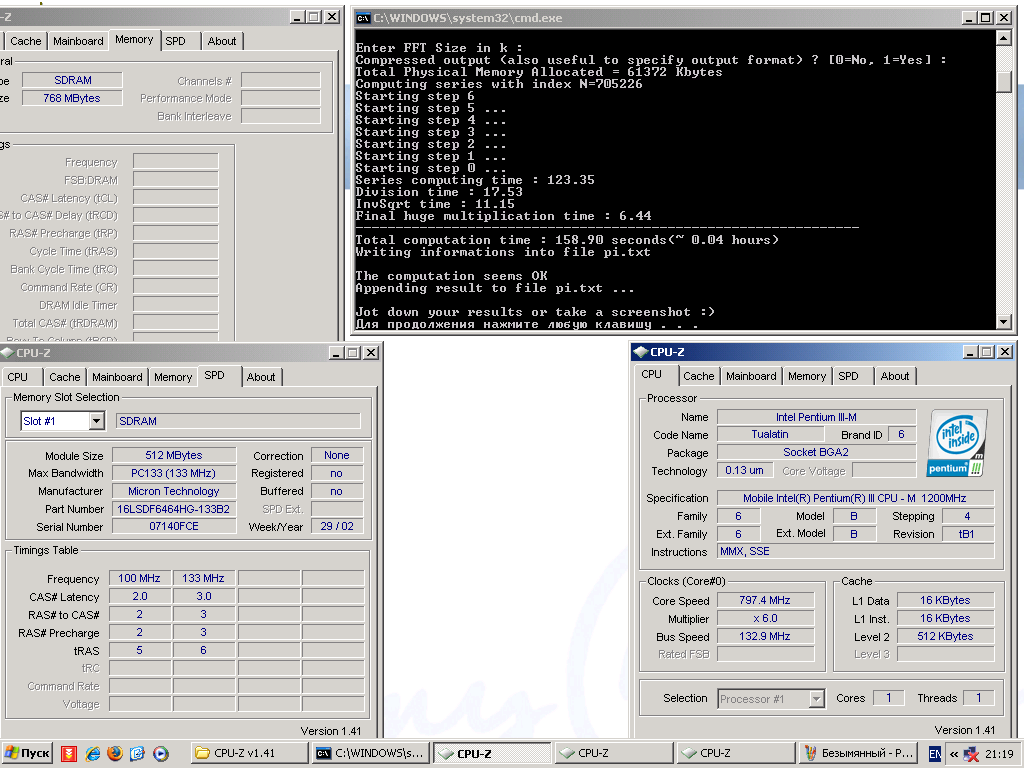Click Module Size value 512 MBytes
The height and width of the screenshot is (768, 1024).
pyautogui.click(x=174, y=455)
